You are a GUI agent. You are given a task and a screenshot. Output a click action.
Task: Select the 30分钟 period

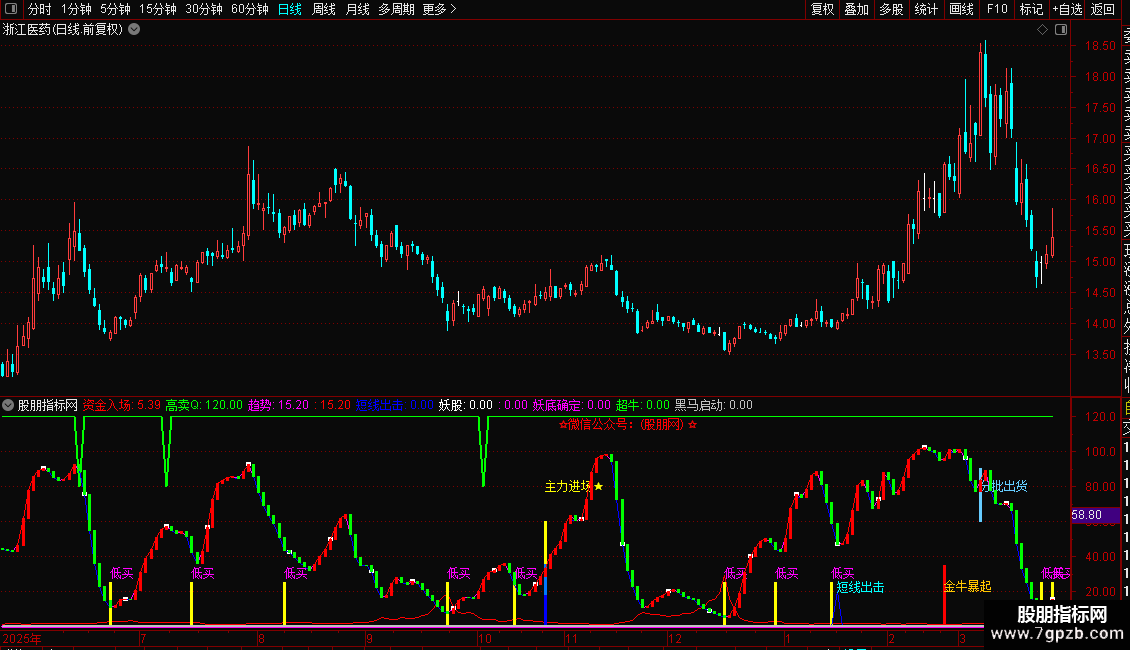(204, 9)
